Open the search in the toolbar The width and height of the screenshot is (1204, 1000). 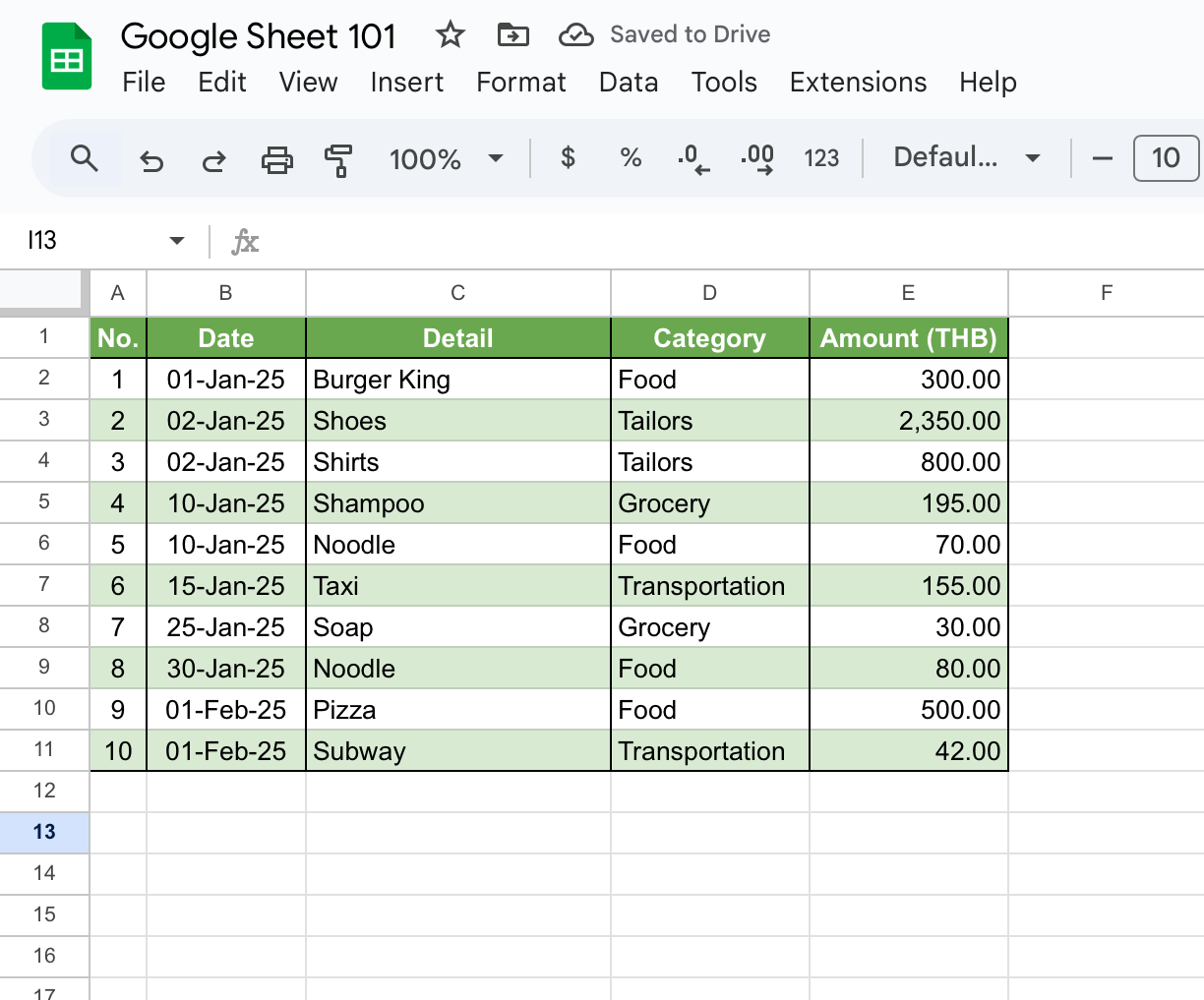pos(85,157)
